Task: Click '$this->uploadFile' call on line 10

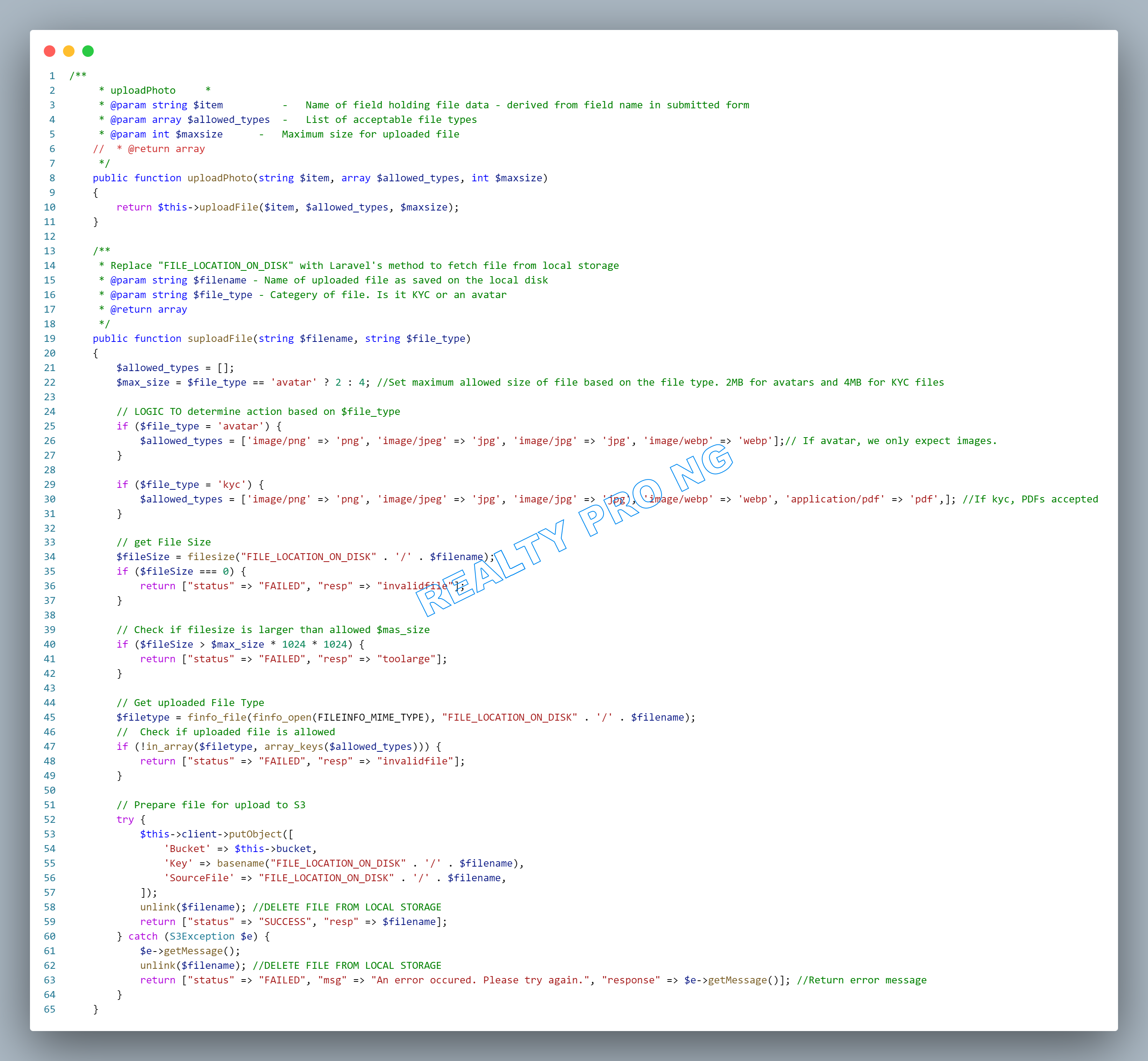Action: [x=209, y=207]
